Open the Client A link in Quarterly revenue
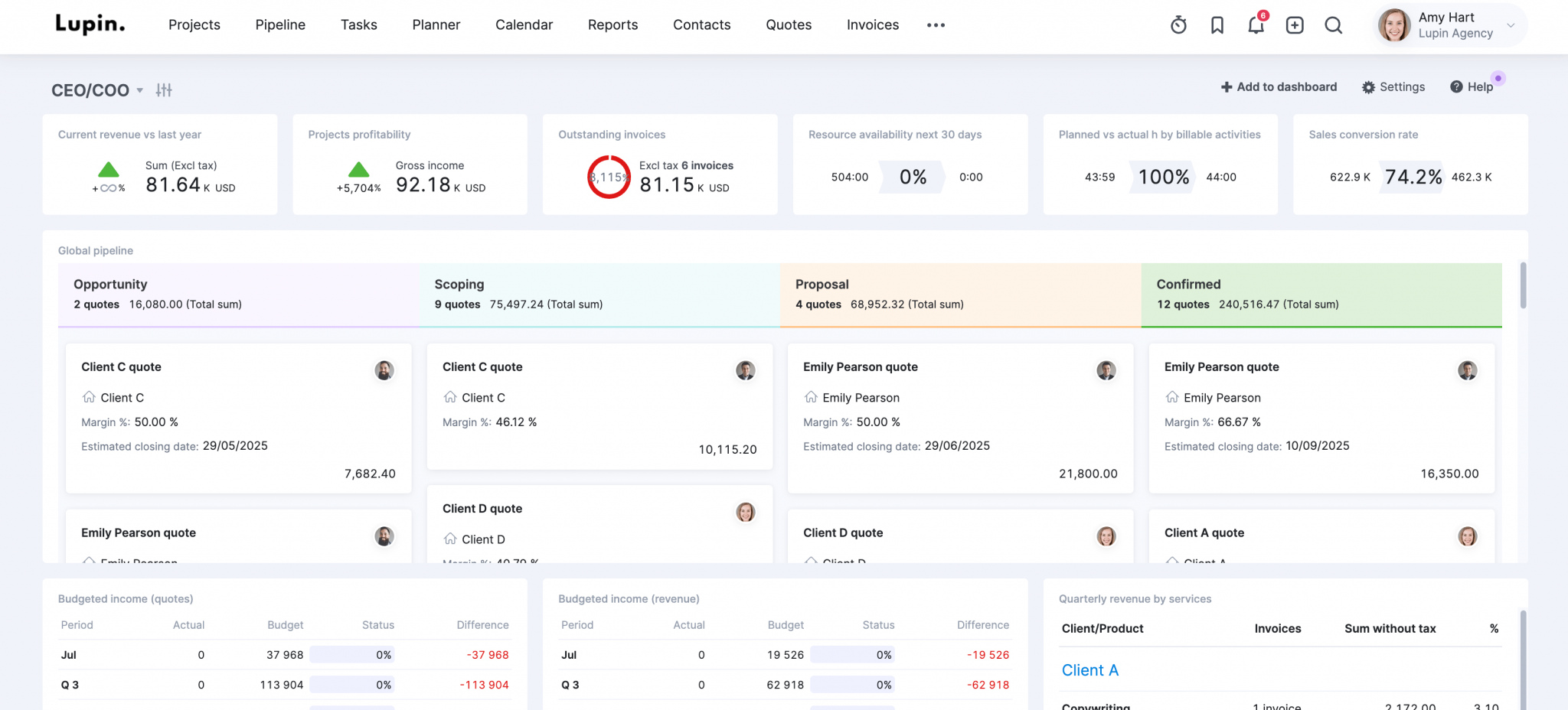This screenshot has height=710, width=1568. click(1089, 669)
